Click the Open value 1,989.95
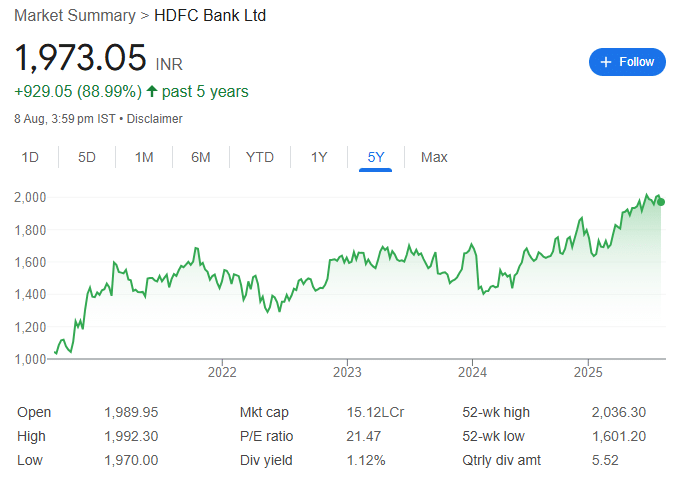This screenshot has height=490, width=685. (131, 412)
